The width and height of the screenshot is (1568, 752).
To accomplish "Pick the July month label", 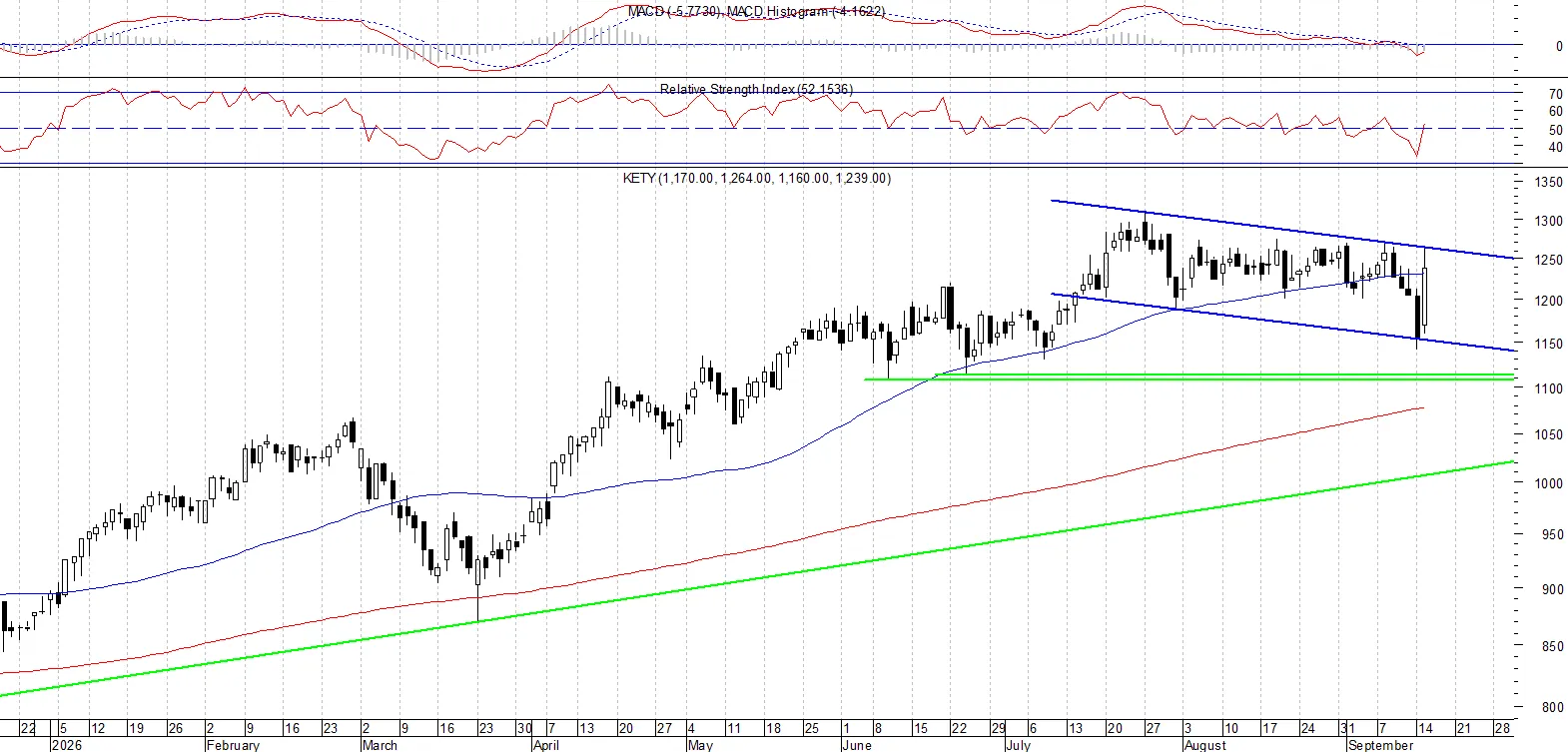I will click(x=1019, y=745).
